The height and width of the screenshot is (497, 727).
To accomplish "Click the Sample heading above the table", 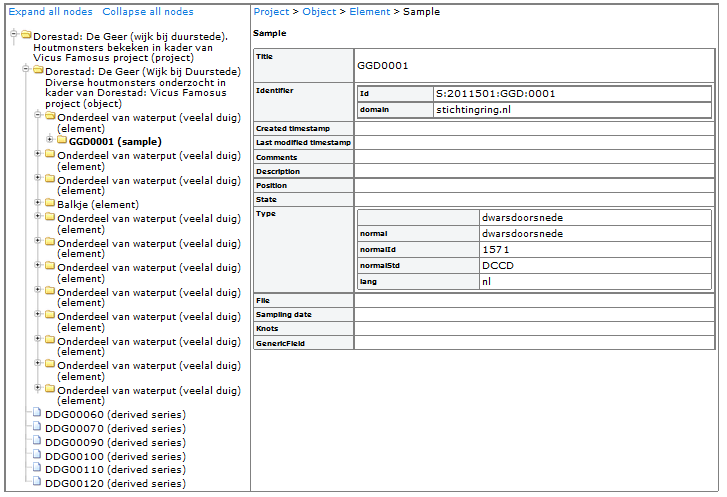I will click(269, 33).
